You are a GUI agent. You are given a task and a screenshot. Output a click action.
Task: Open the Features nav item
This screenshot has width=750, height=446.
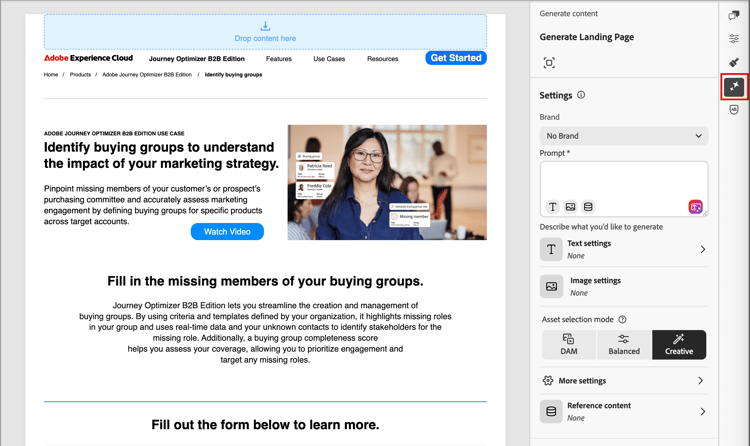tap(279, 59)
